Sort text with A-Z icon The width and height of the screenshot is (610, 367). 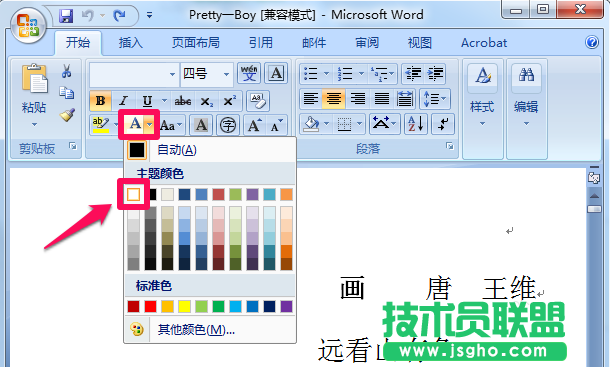416,125
